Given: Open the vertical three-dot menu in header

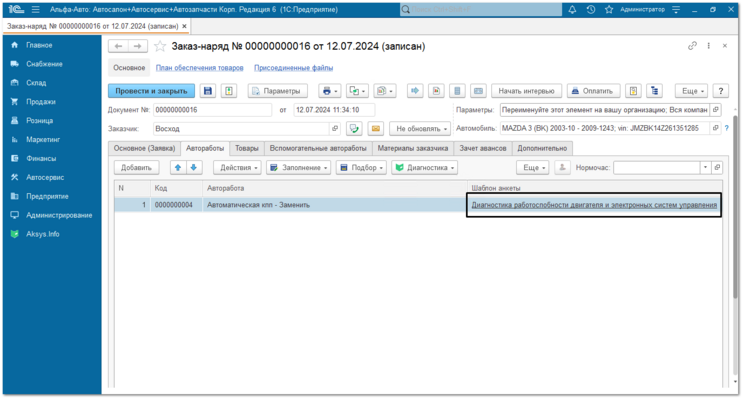Looking at the screenshot, I should tap(708, 45).
